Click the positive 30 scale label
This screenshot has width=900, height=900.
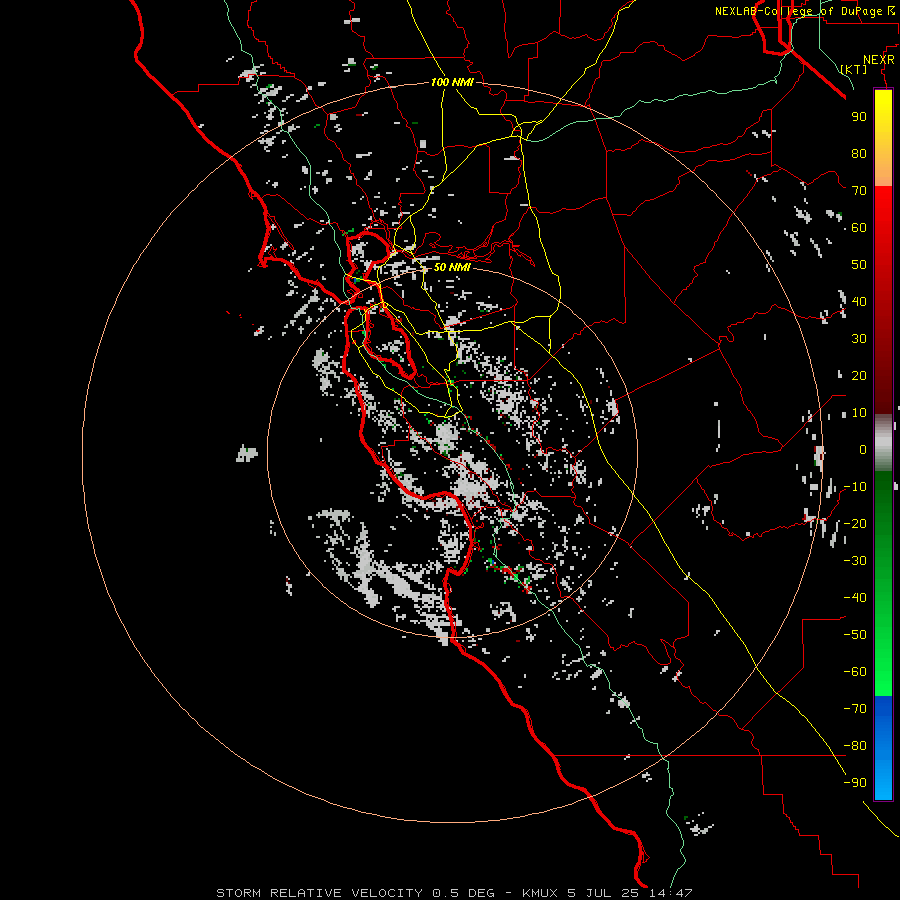pyautogui.click(x=859, y=339)
